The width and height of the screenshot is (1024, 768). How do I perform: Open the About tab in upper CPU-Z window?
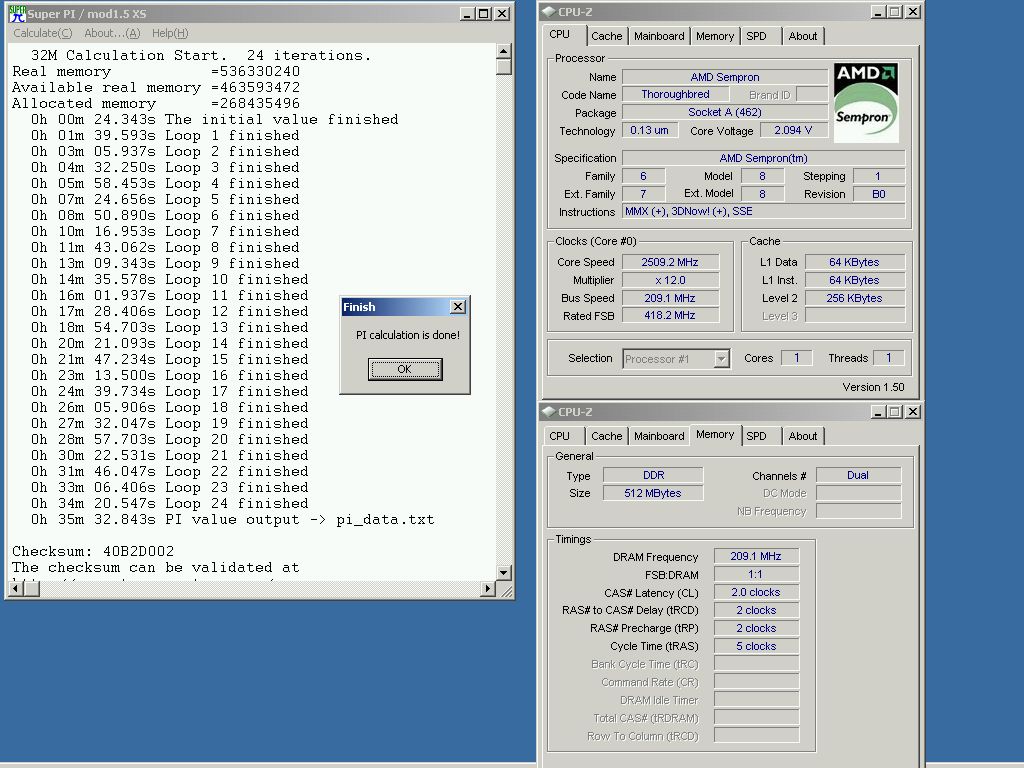click(803, 36)
